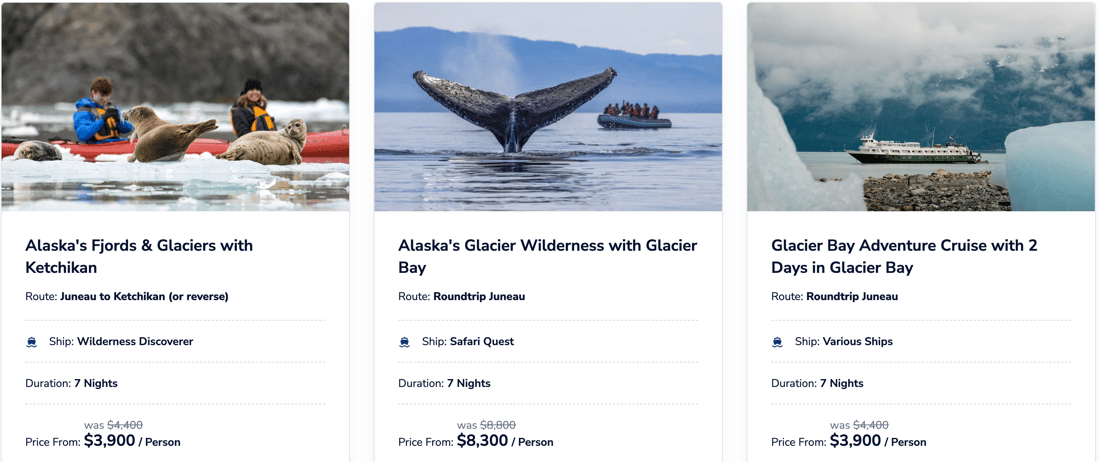This screenshot has width=1100, height=462.
Task: Select the Various Ships label
Action: coord(858,342)
